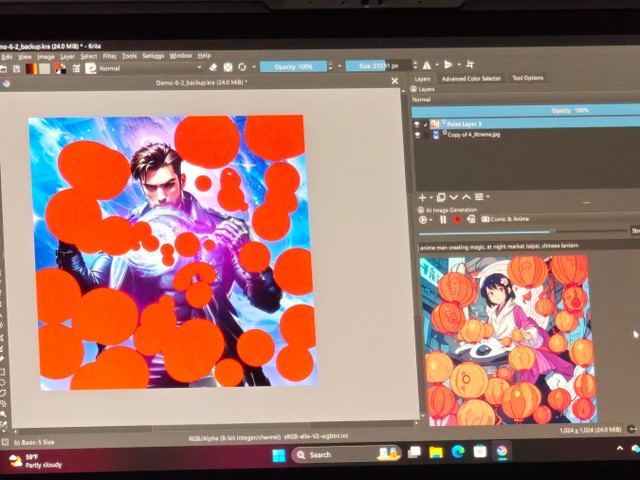The height and width of the screenshot is (480, 640).
Task: Click the AI generate play button
Action: point(423,220)
